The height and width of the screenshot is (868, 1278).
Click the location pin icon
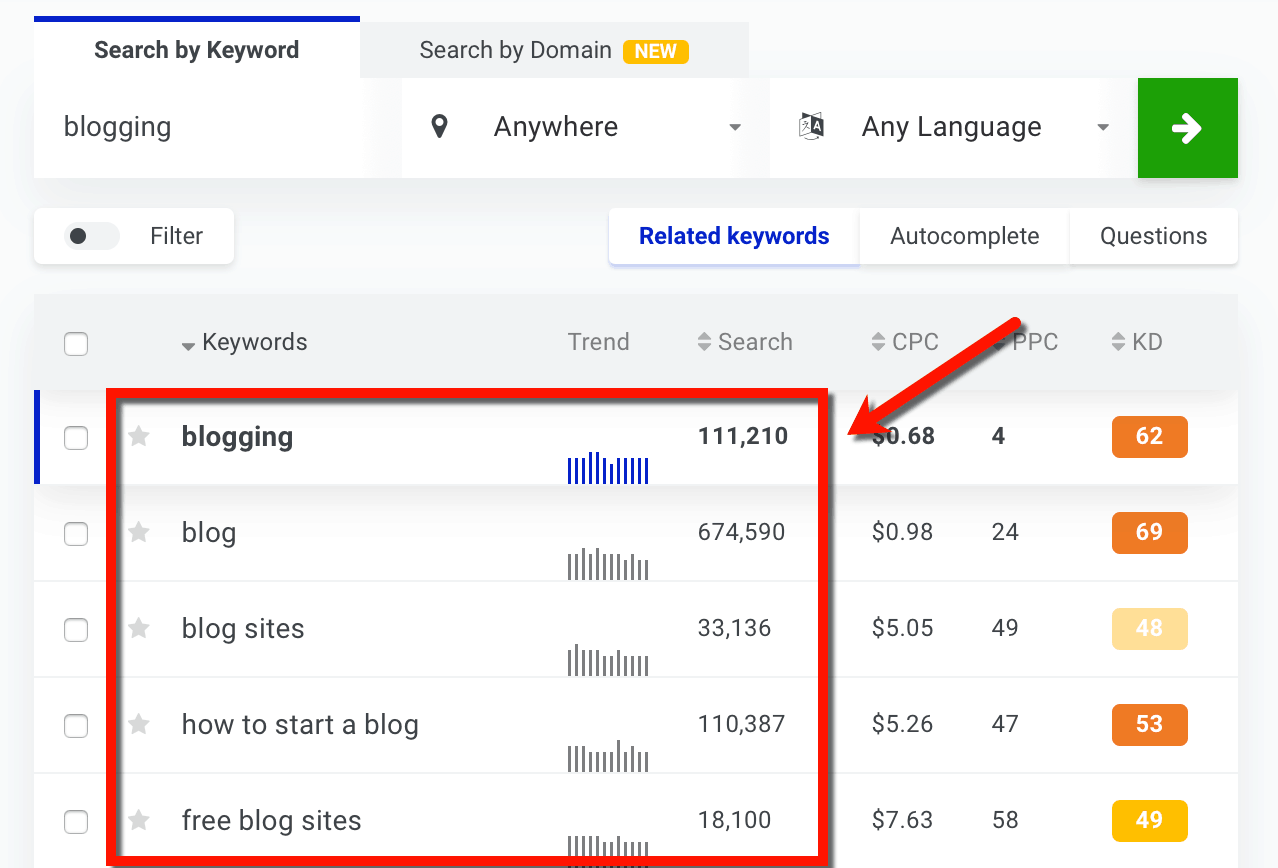[x=439, y=127]
